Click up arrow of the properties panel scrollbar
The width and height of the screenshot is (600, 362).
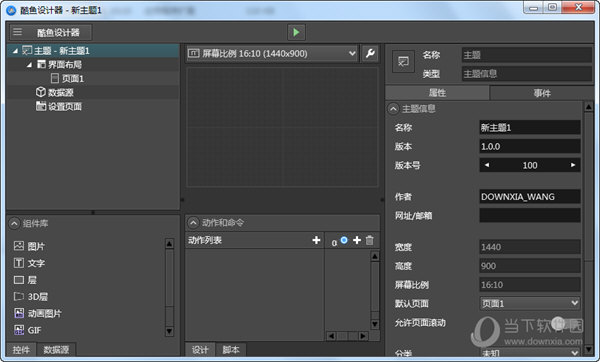tap(589, 107)
